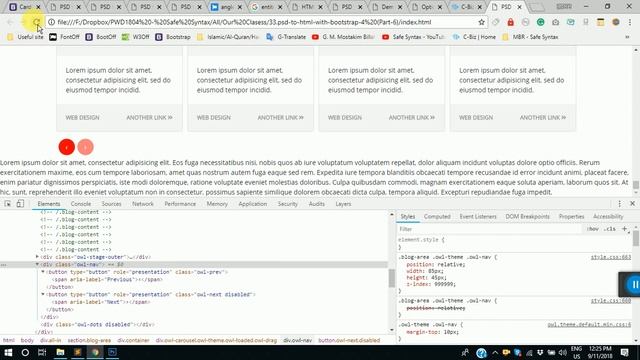
Task: Toggle the .cls class editor
Action: 609,229
